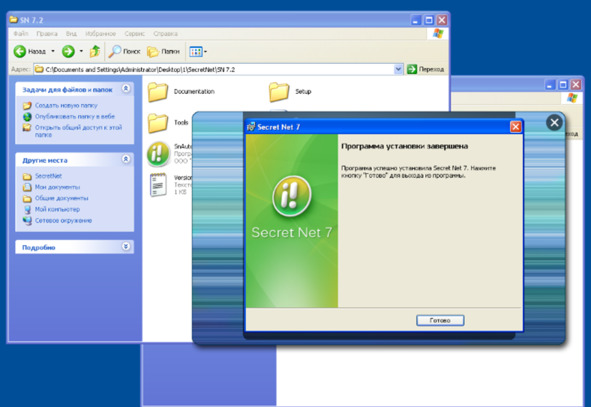Select the Documentation folder icon
This screenshot has height=407, width=591.
158,92
